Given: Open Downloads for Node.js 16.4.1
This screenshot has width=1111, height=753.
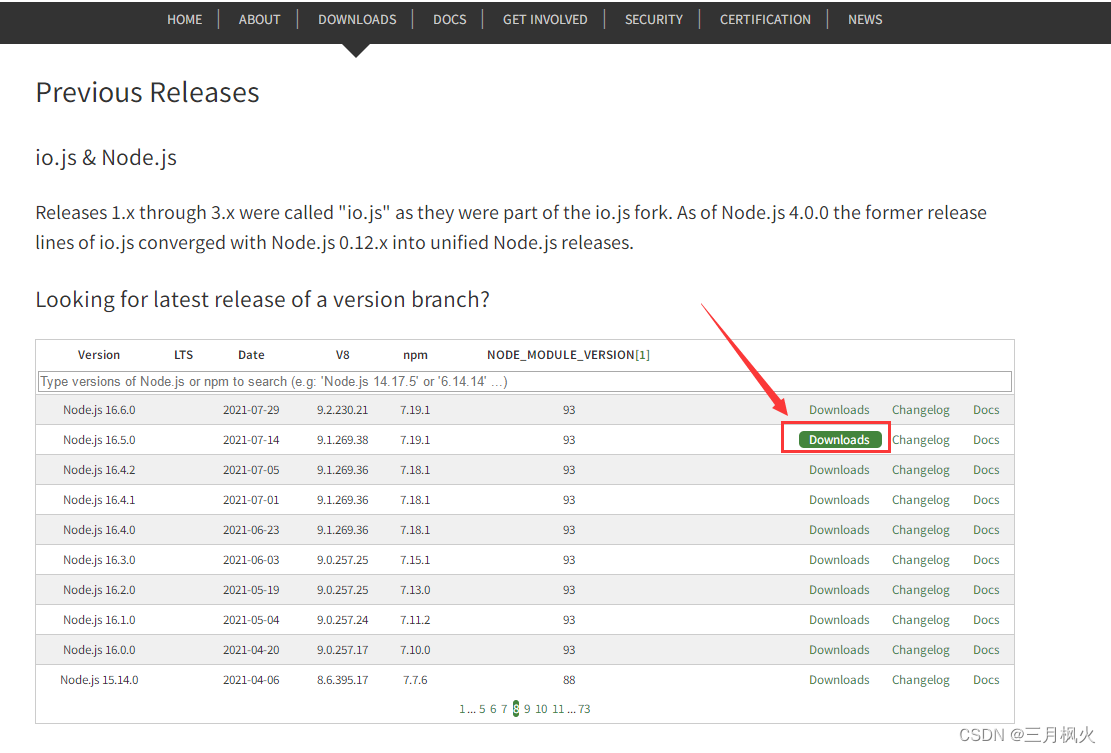Looking at the screenshot, I should pyautogui.click(x=839, y=500).
